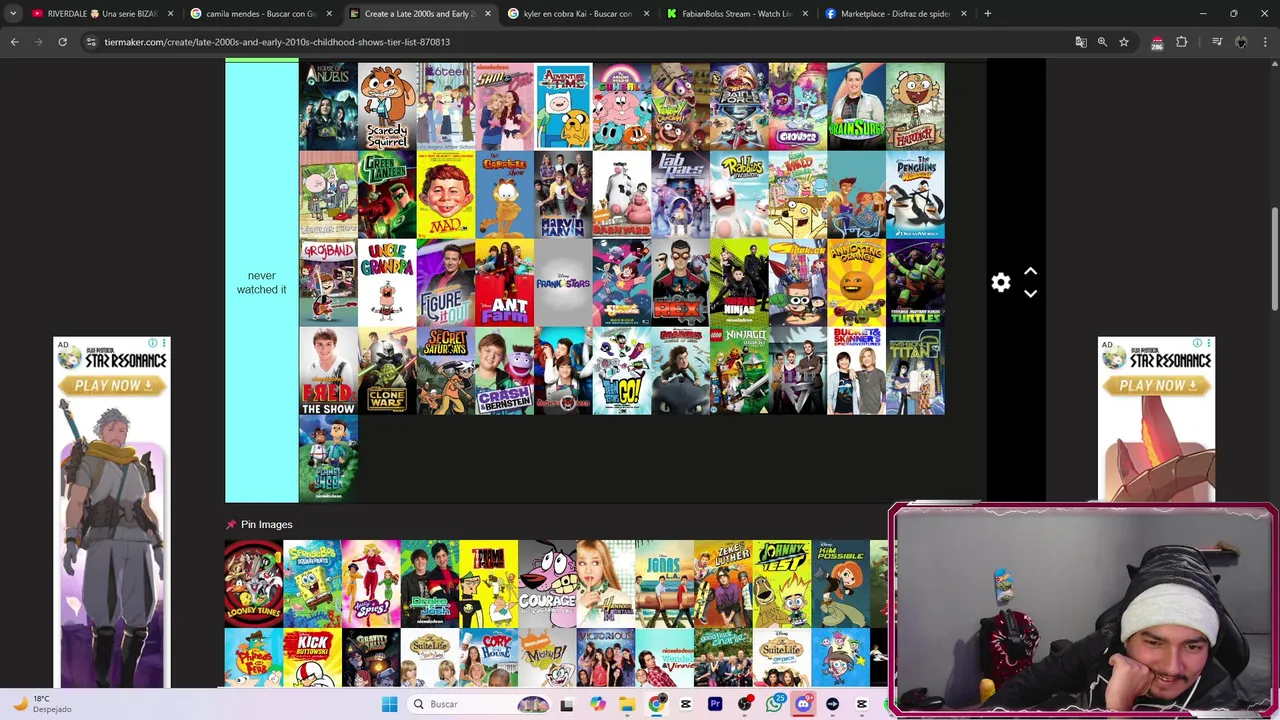Open Discord from taskbar

pos(803,704)
